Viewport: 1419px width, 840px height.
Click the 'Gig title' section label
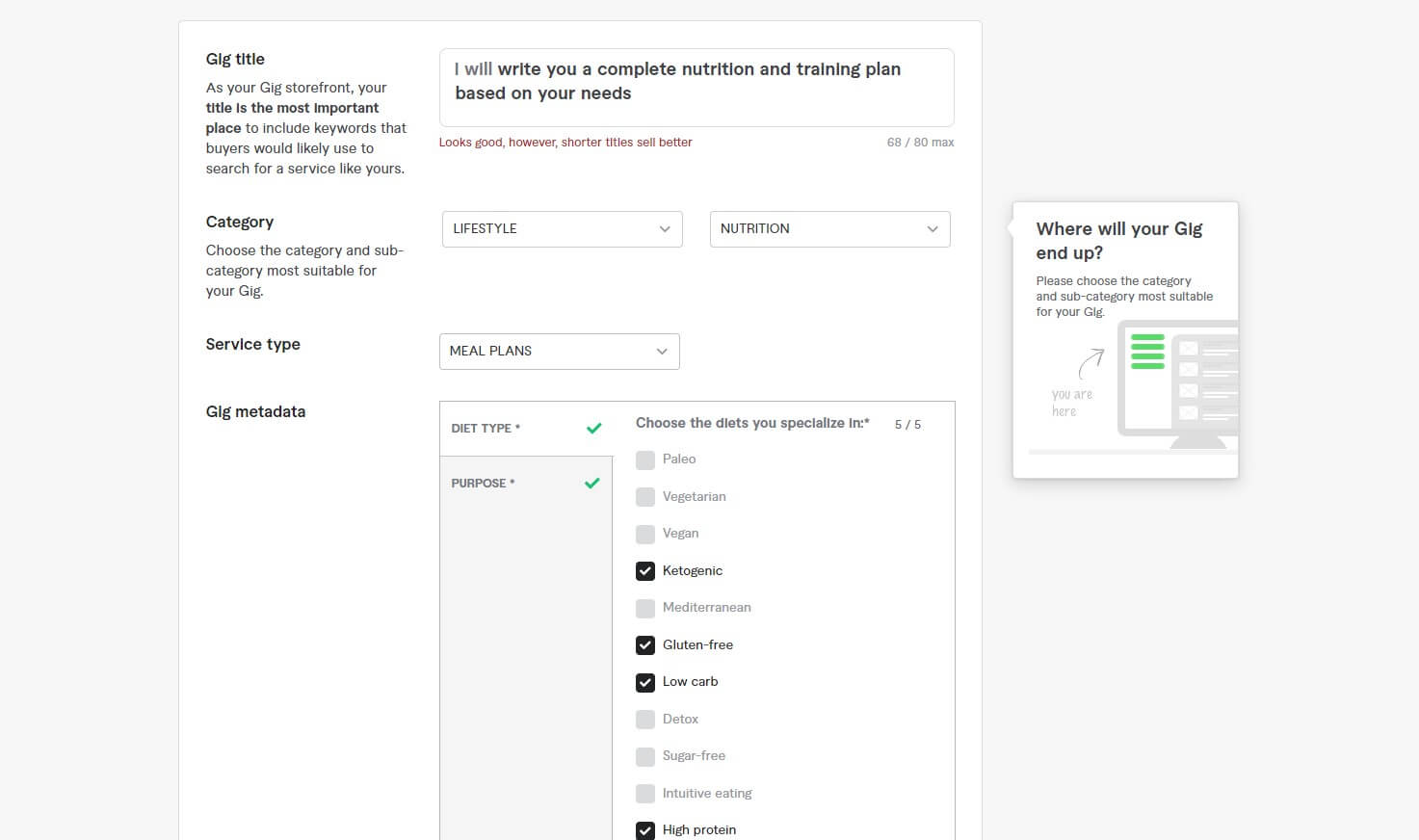235,59
